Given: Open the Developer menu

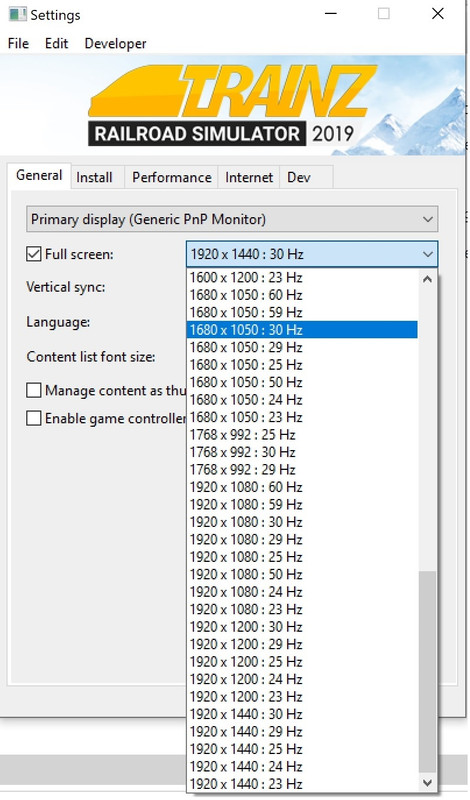Looking at the screenshot, I should pos(115,43).
